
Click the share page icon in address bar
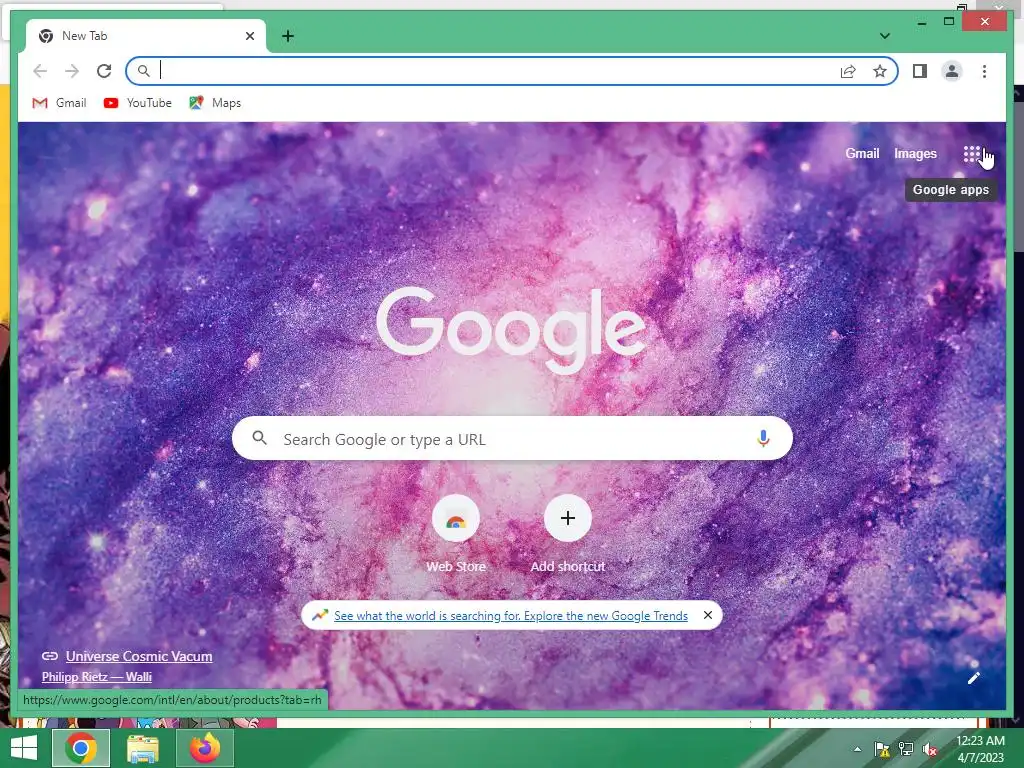[848, 71]
